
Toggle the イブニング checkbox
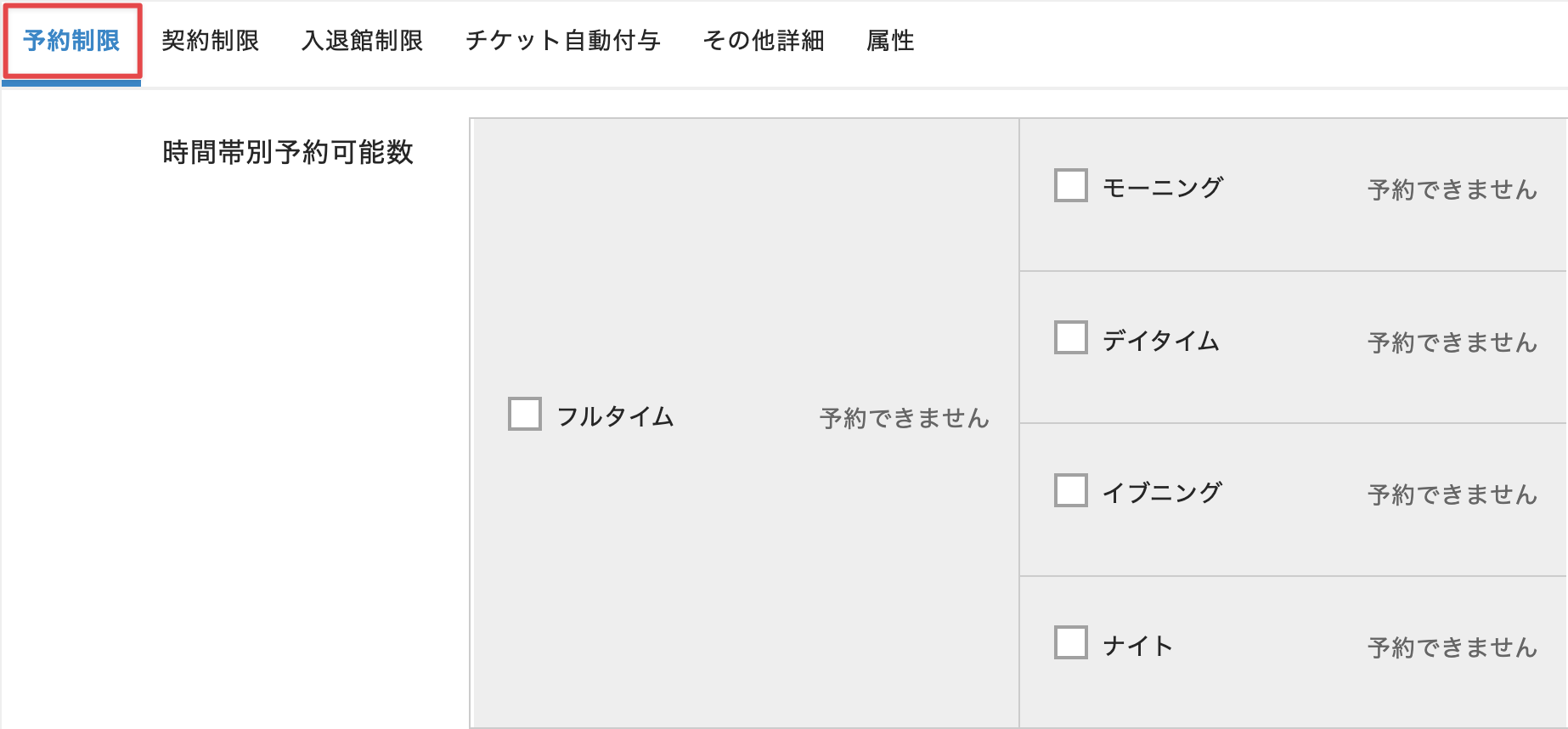(1070, 490)
